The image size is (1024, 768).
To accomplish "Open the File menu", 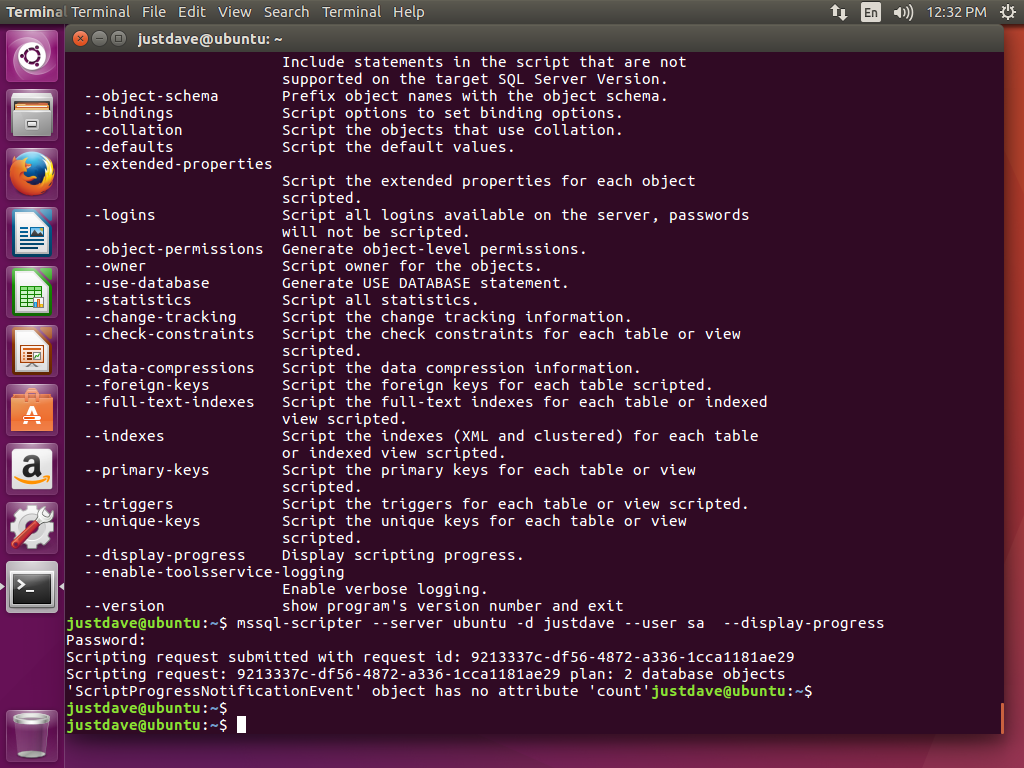I will tap(154, 12).
